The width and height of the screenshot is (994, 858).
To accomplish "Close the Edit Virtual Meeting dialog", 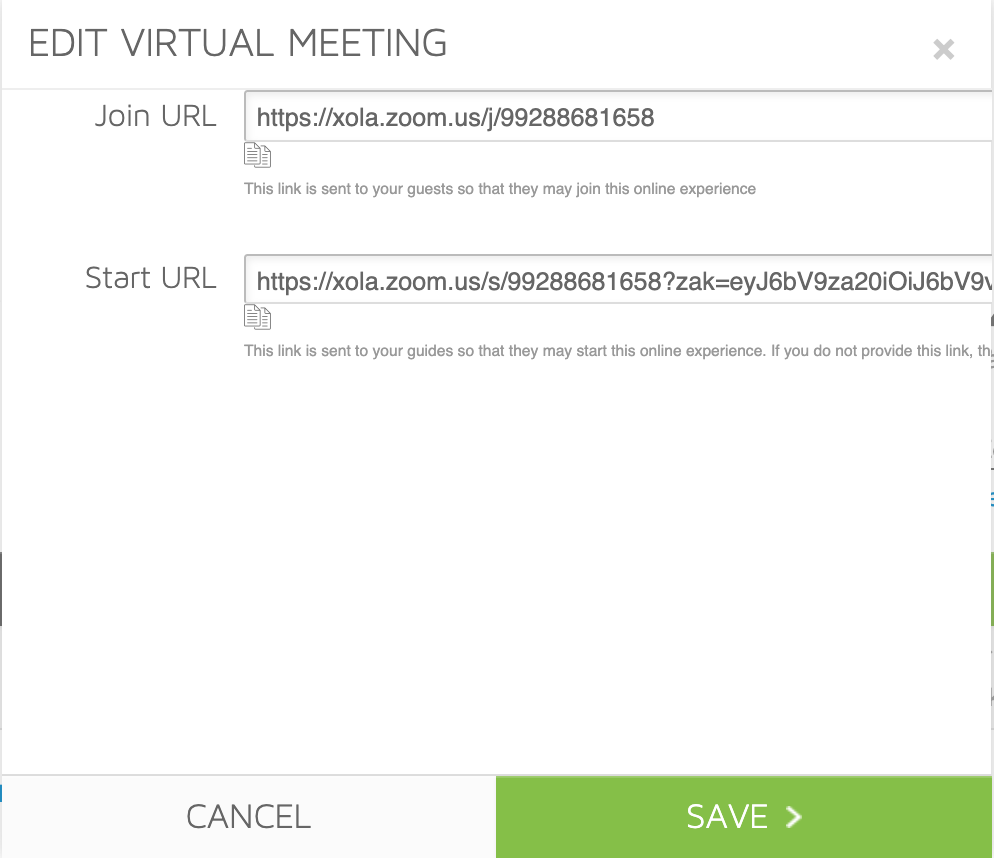I will (943, 49).
